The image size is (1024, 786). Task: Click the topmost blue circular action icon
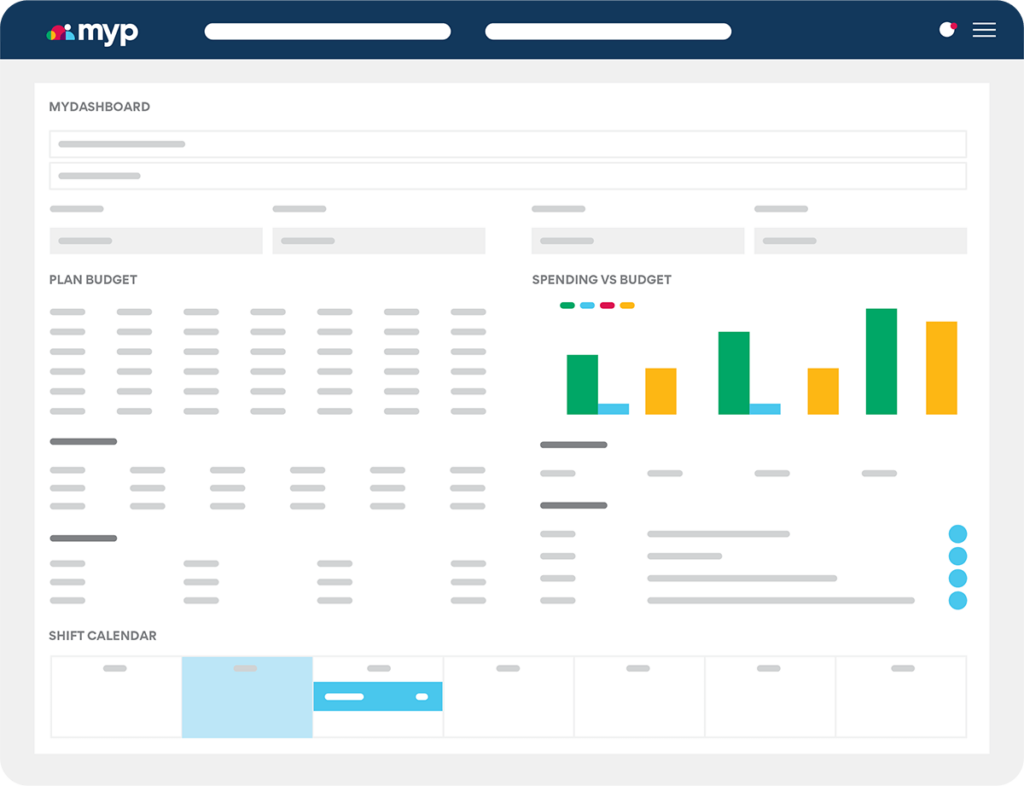[957, 533]
